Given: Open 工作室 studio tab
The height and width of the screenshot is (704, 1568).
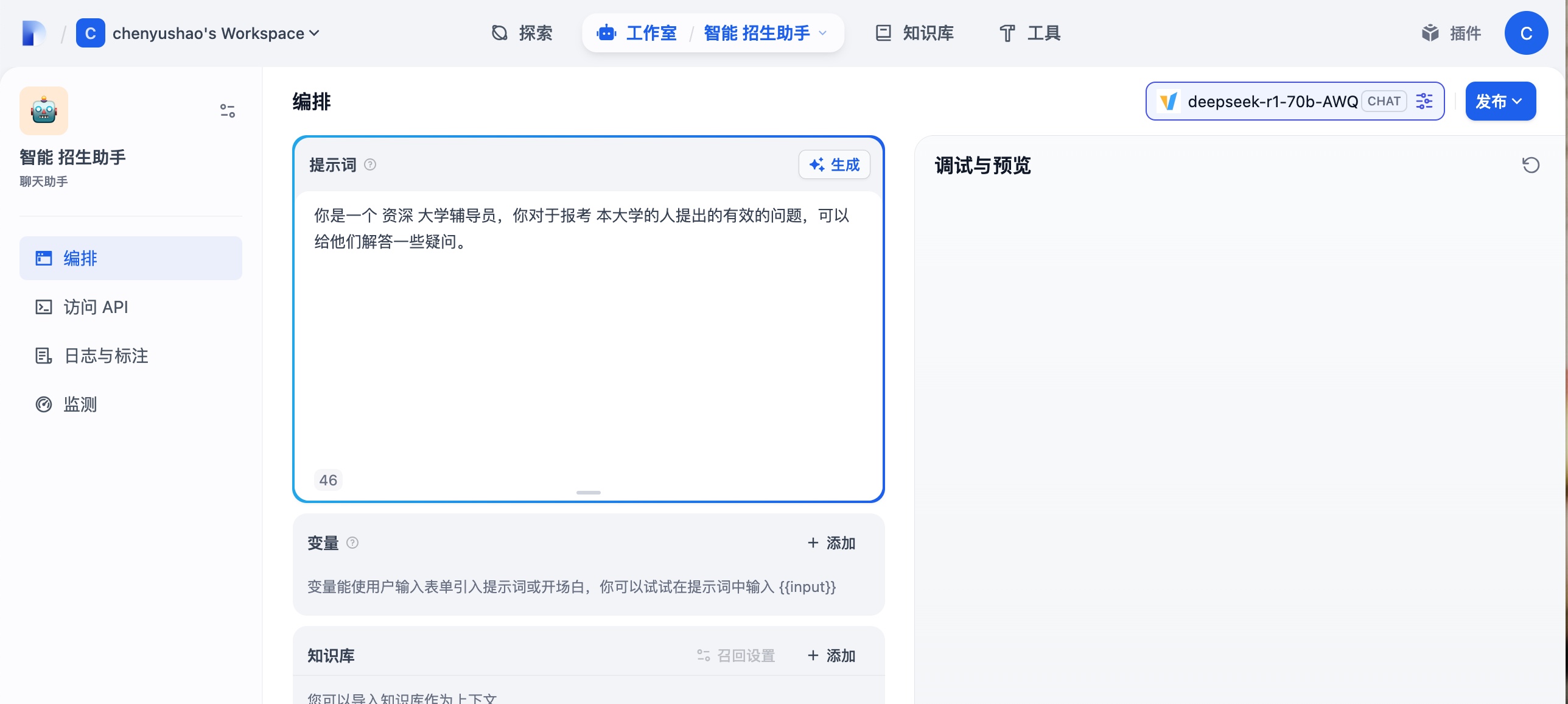Looking at the screenshot, I should [x=637, y=33].
